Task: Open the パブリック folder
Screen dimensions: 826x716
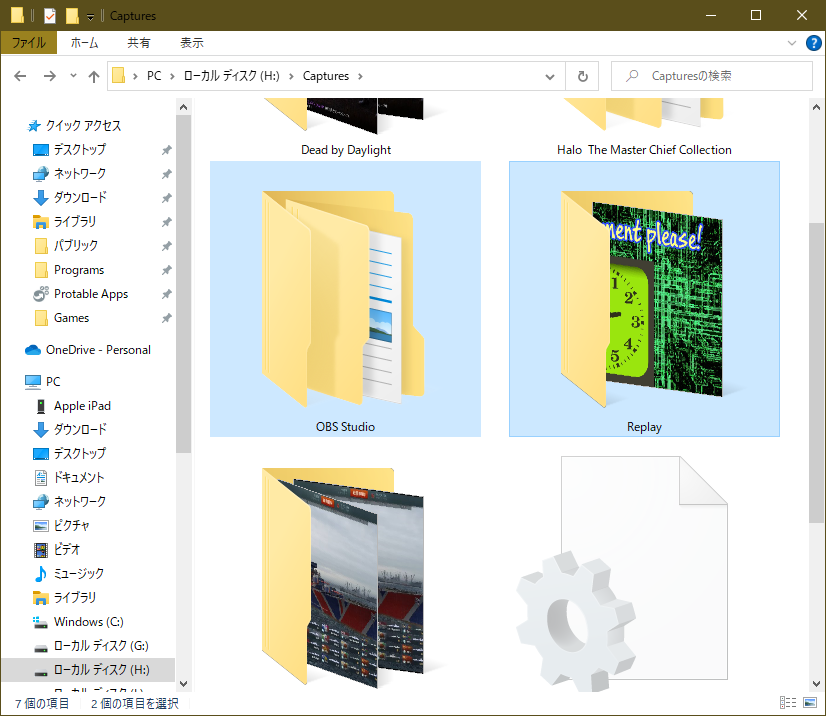Action: (76, 246)
